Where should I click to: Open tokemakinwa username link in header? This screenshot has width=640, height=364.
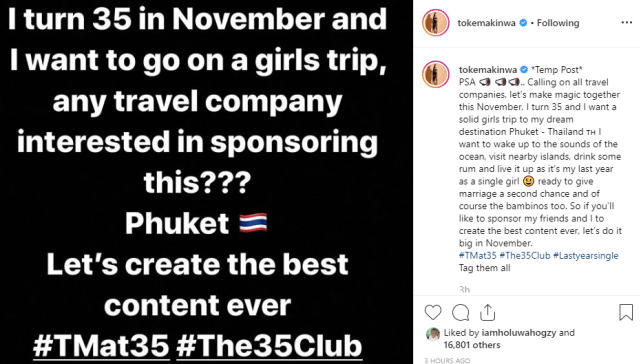pos(486,23)
